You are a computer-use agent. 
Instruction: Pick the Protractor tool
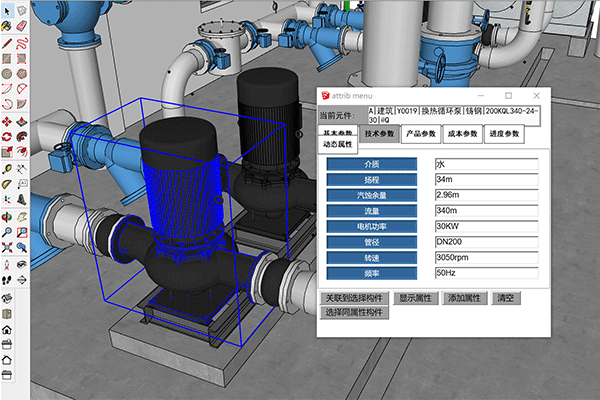[x=7, y=184]
